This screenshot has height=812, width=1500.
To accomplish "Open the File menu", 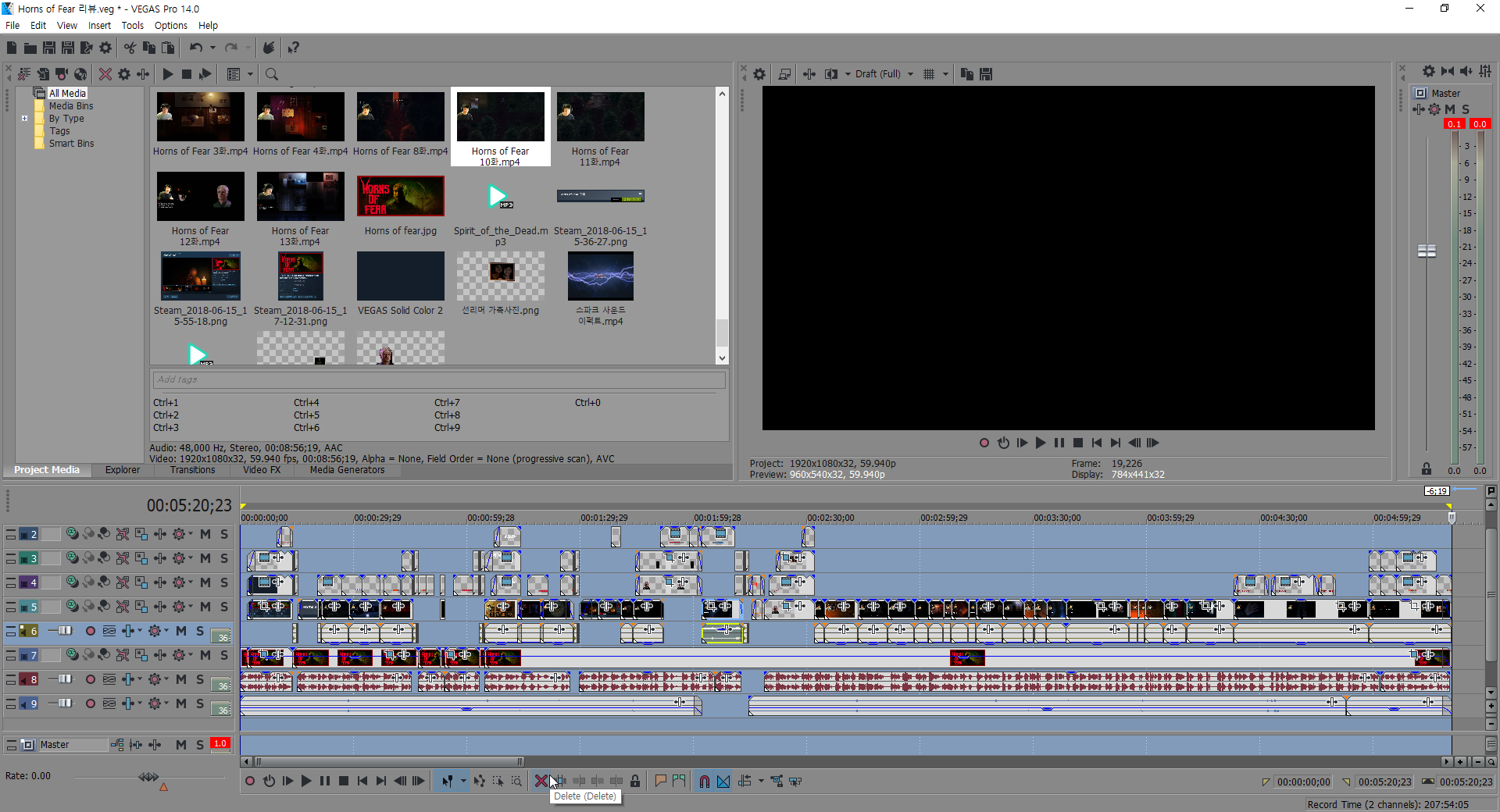I will point(12,26).
